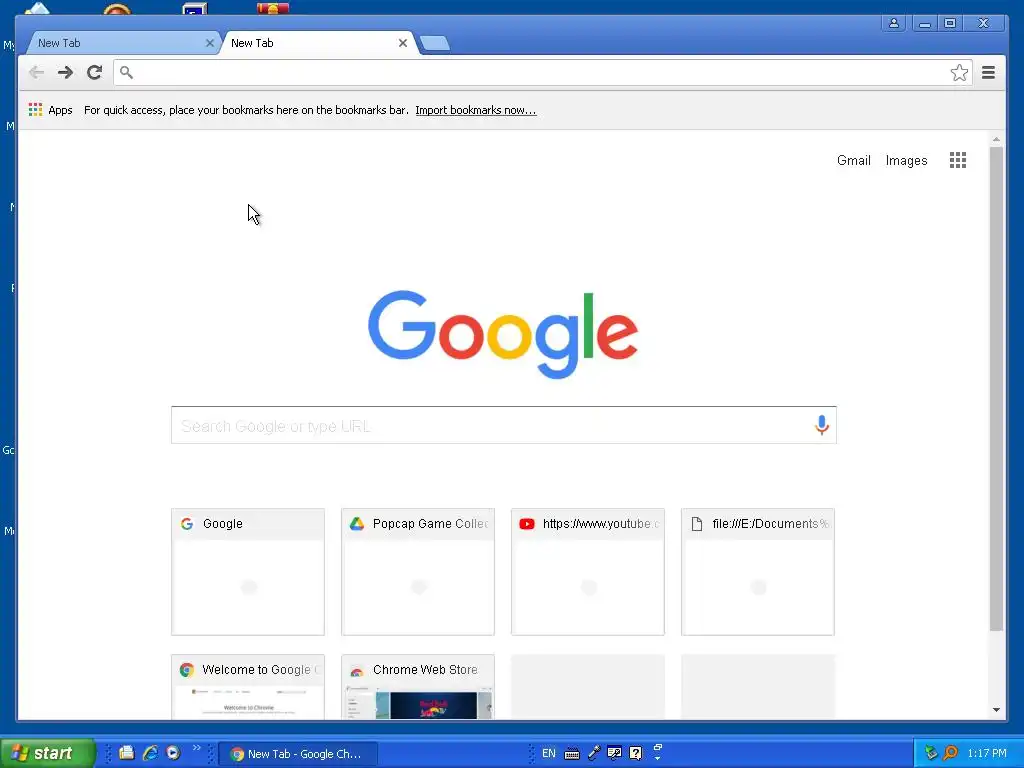Select the second New Tab
Screen dimensions: 1024x768
pos(318,43)
